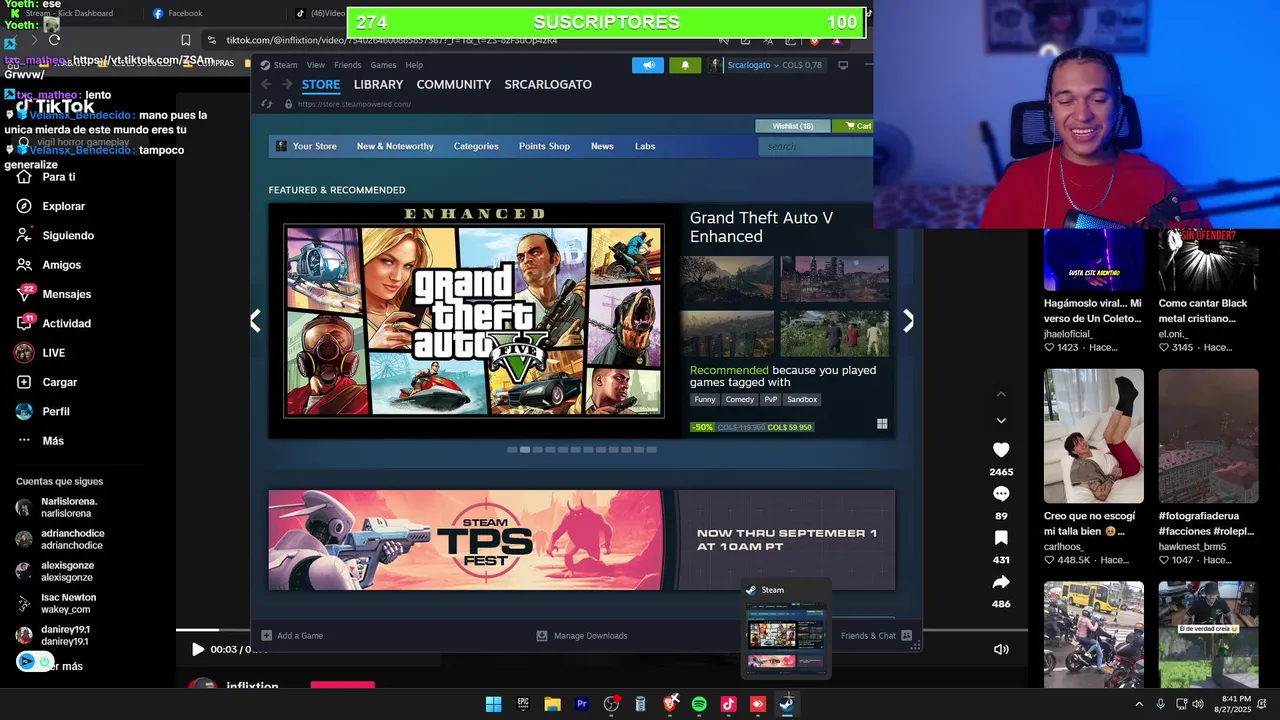Open followed account adrianchodice
Viewport: 1280px width, 720px height.
pyautogui.click(x=59, y=539)
